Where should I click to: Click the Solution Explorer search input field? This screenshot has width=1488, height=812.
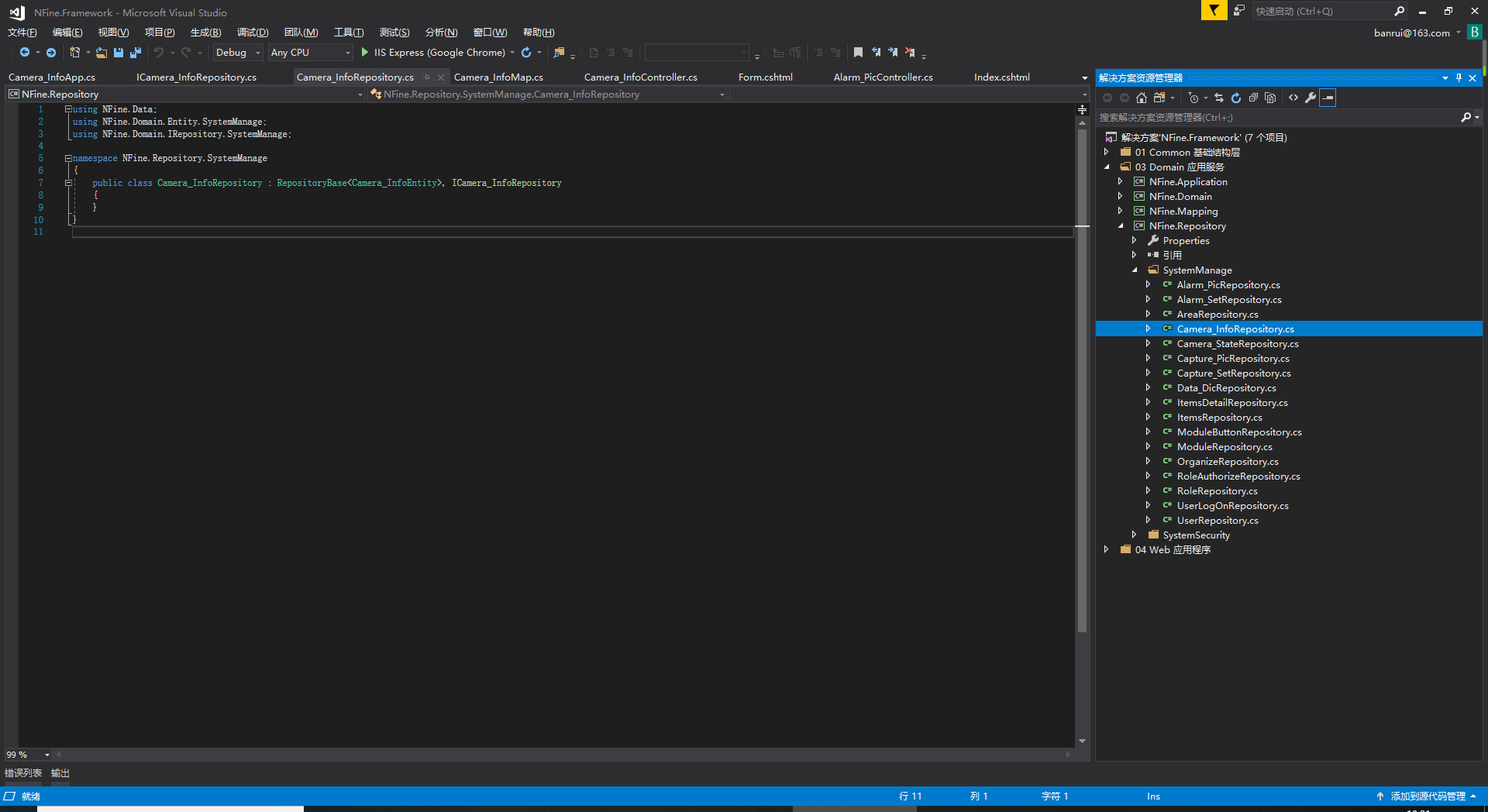pos(1277,118)
